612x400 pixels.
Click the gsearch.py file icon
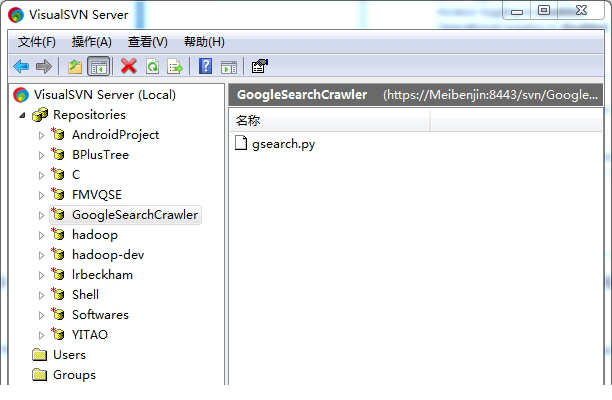pos(241,143)
